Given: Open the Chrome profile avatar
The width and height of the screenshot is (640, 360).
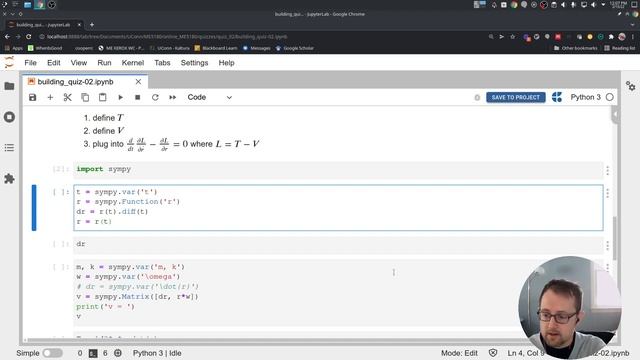Looking at the screenshot, I should tap(622, 37).
